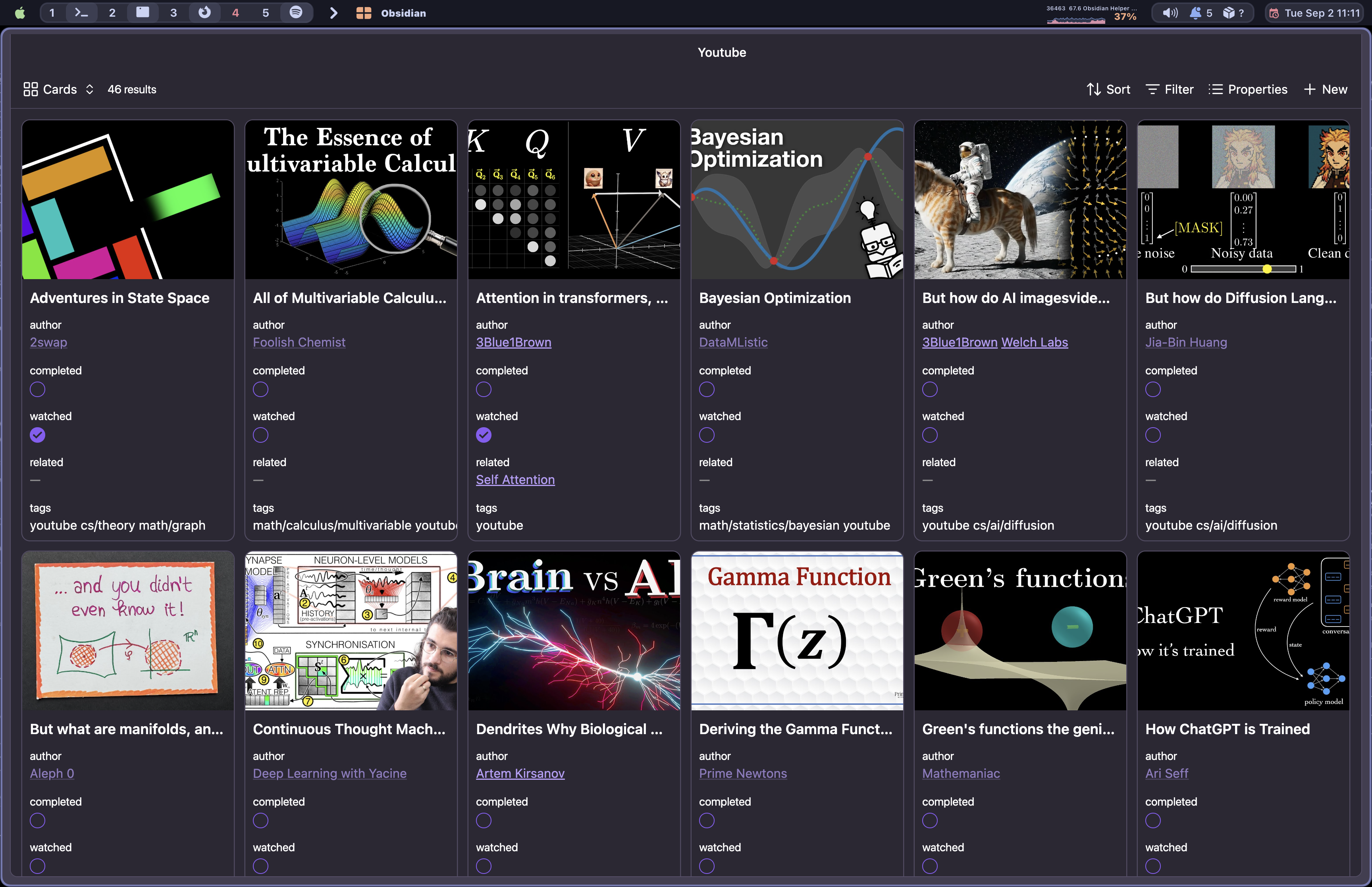This screenshot has width=1372, height=887.
Task: Click the terminal icon in workspace bar
Action: tap(81, 13)
